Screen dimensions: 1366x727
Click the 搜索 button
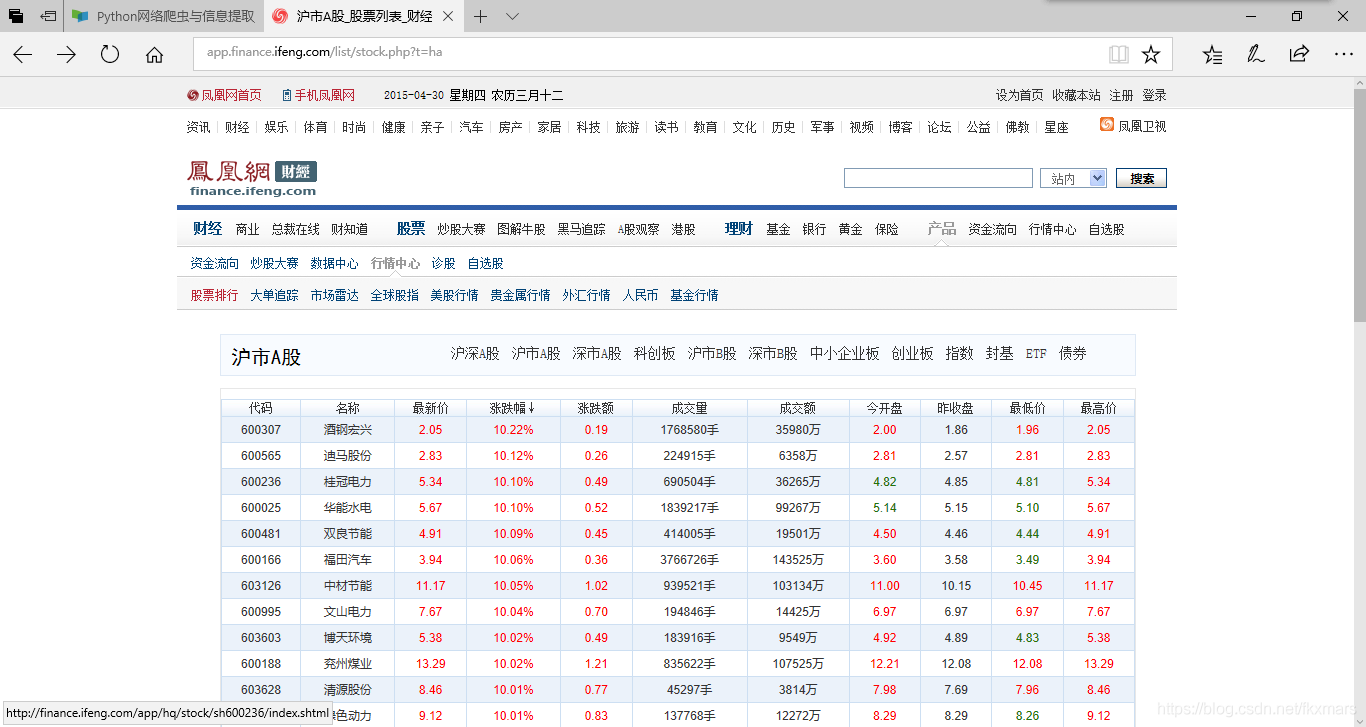pyautogui.click(x=1141, y=178)
